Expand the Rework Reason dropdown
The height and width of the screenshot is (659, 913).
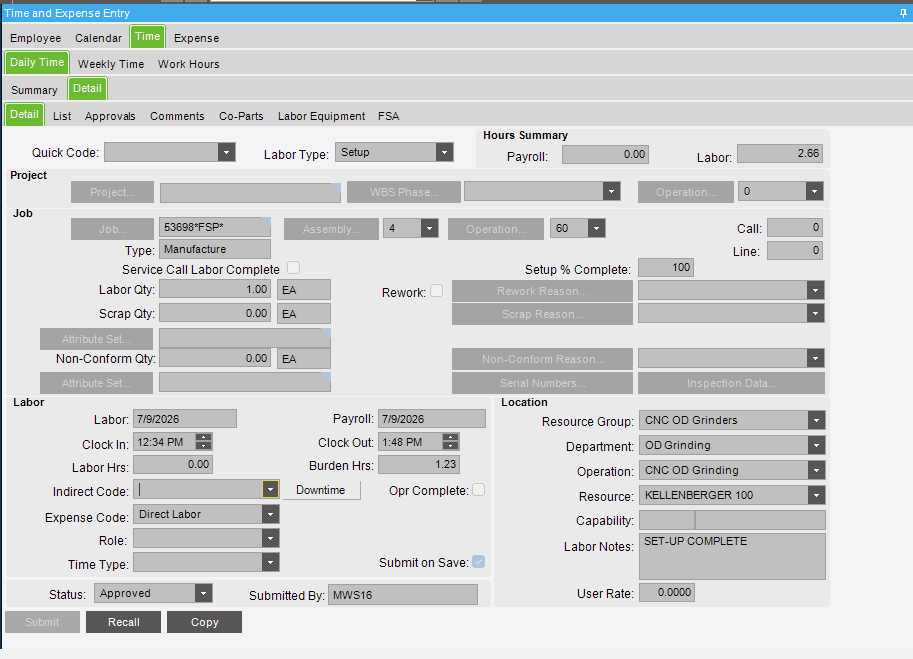[815, 290]
